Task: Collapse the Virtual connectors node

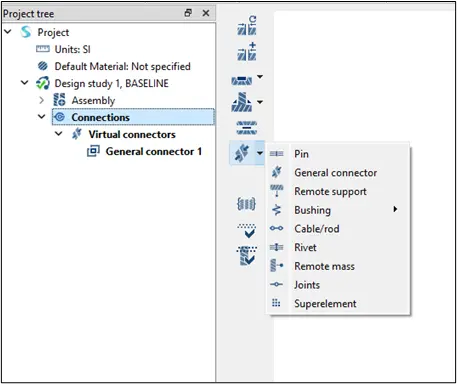Action: click(x=59, y=134)
